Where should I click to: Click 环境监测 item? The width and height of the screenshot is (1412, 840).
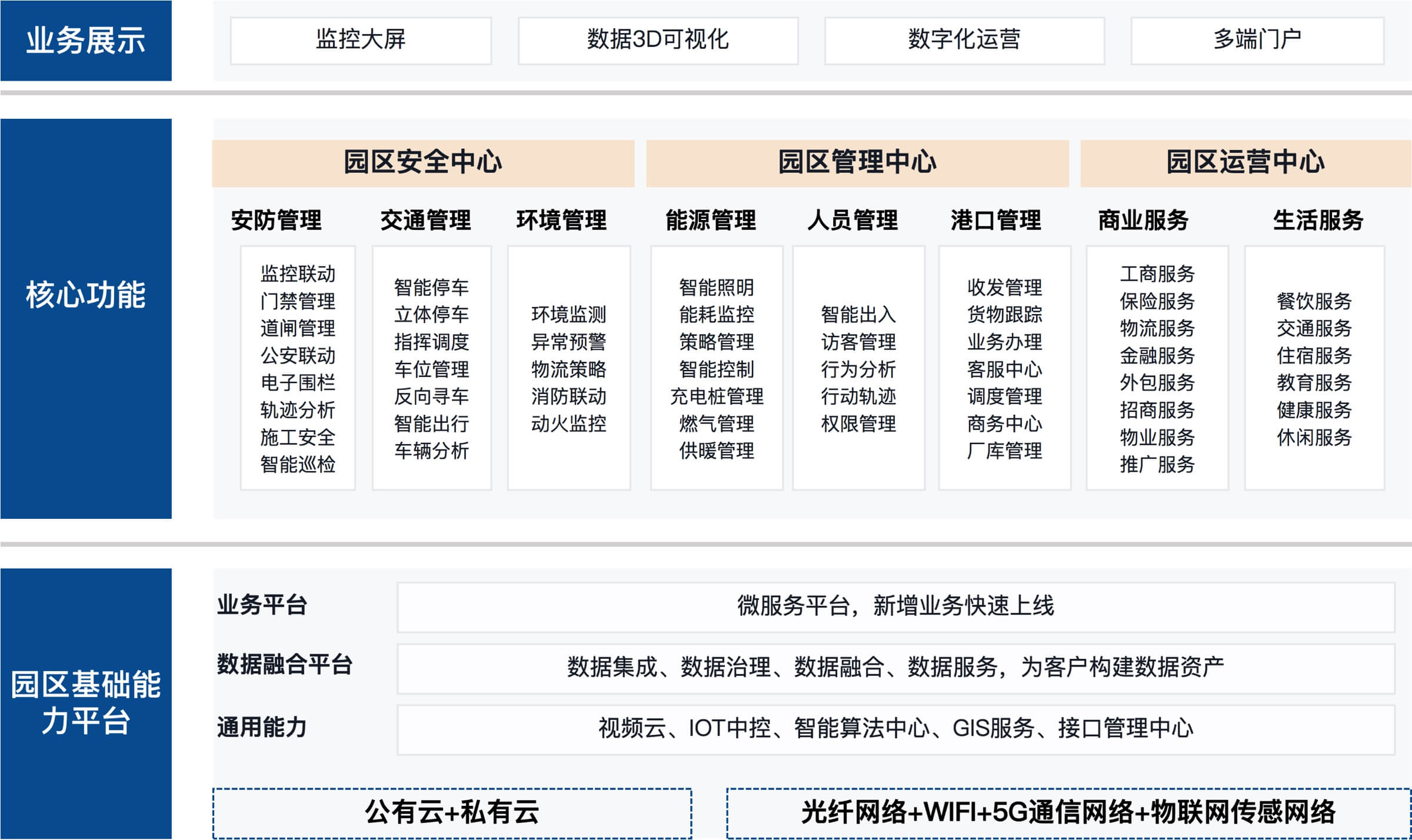pyautogui.click(x=568, y=315)
